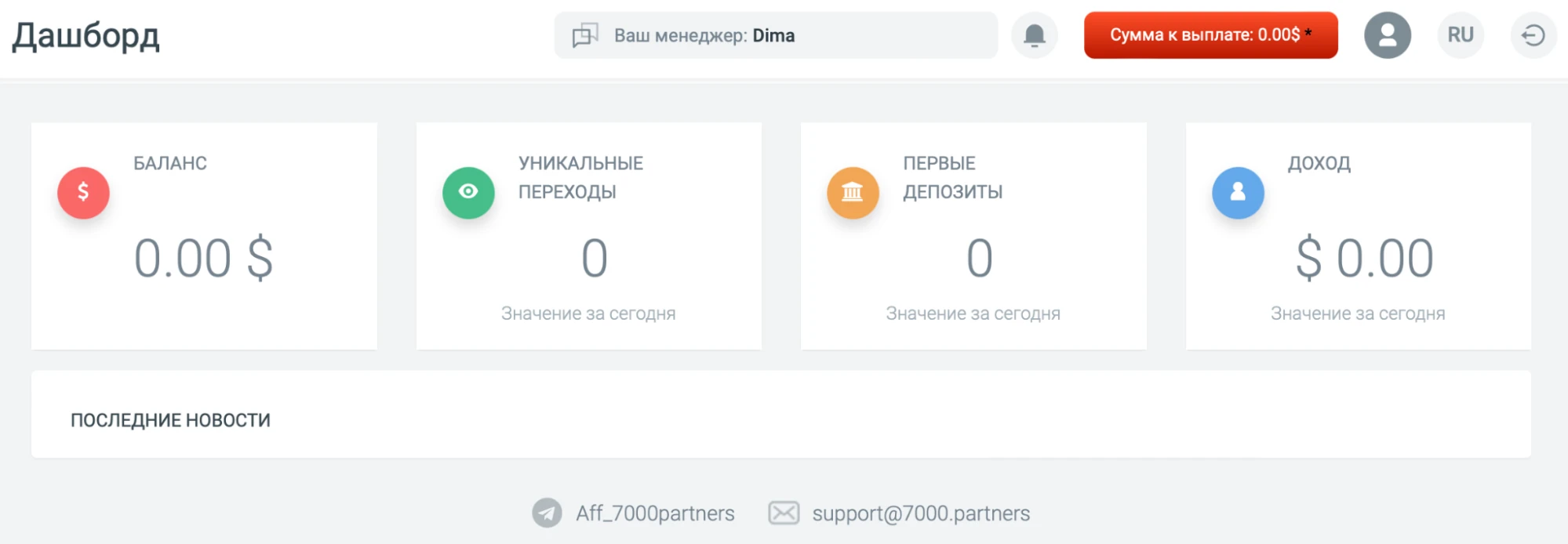Click the 'БАЛАНС' card label

170,163
